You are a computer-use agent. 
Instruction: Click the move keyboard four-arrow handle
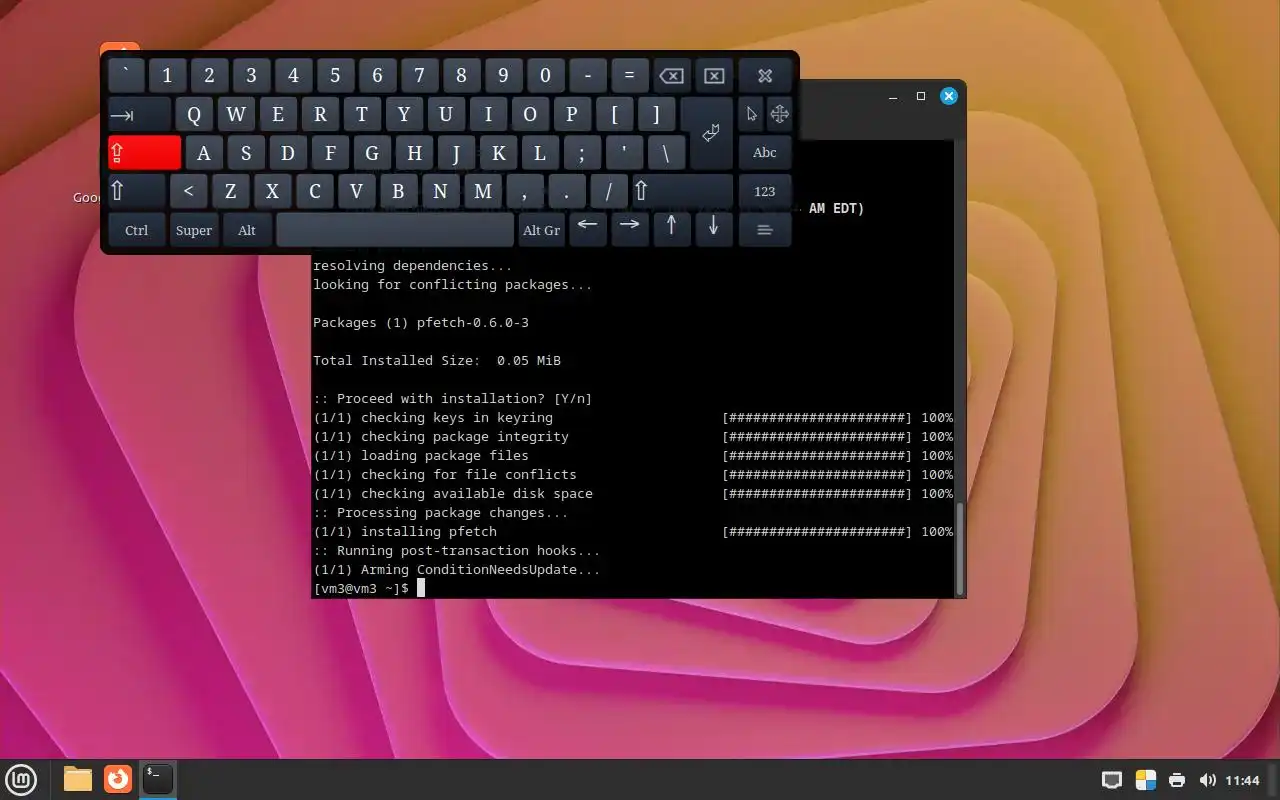coord(779,114)
